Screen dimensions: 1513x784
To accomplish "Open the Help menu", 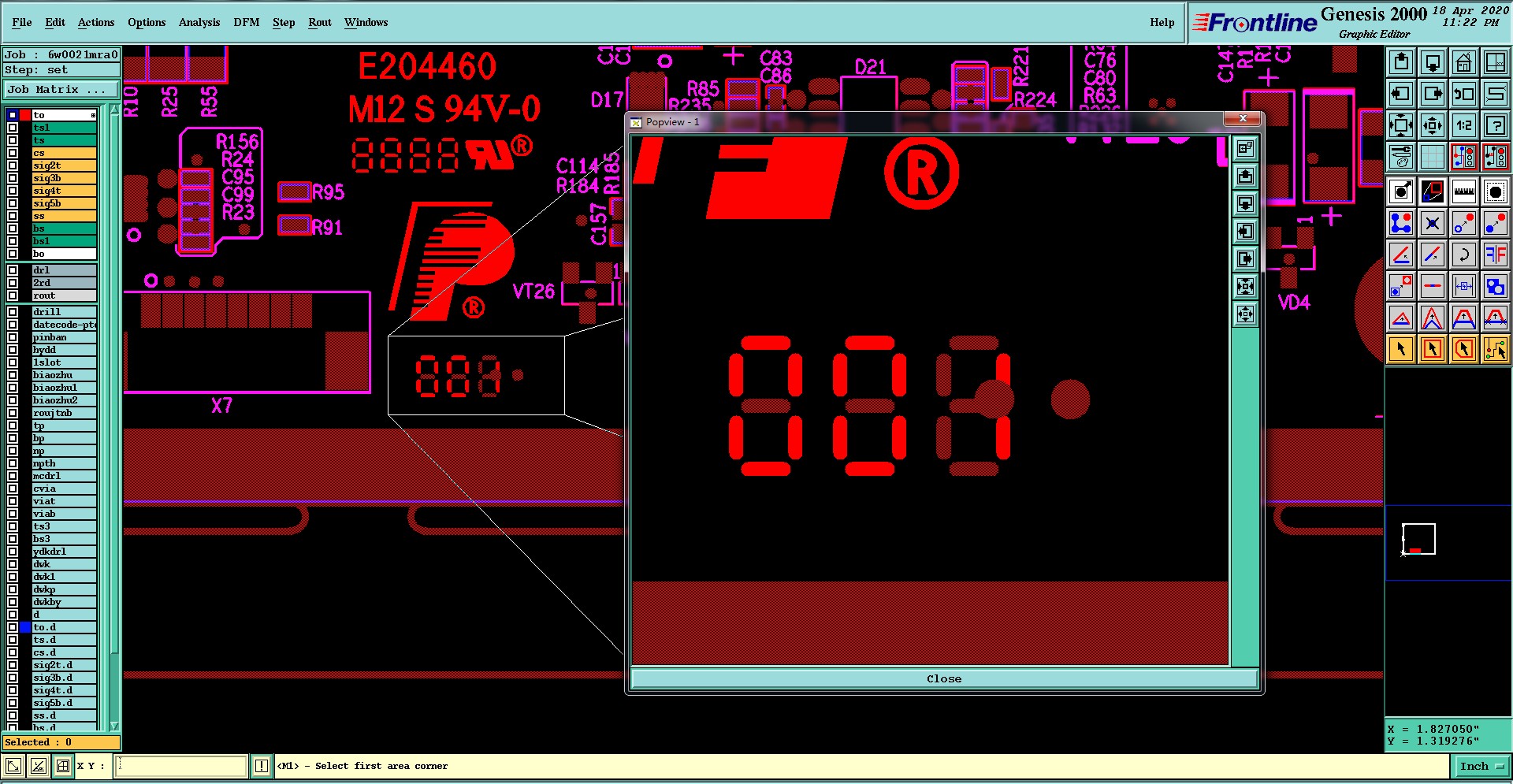I will click(1162, 22).
